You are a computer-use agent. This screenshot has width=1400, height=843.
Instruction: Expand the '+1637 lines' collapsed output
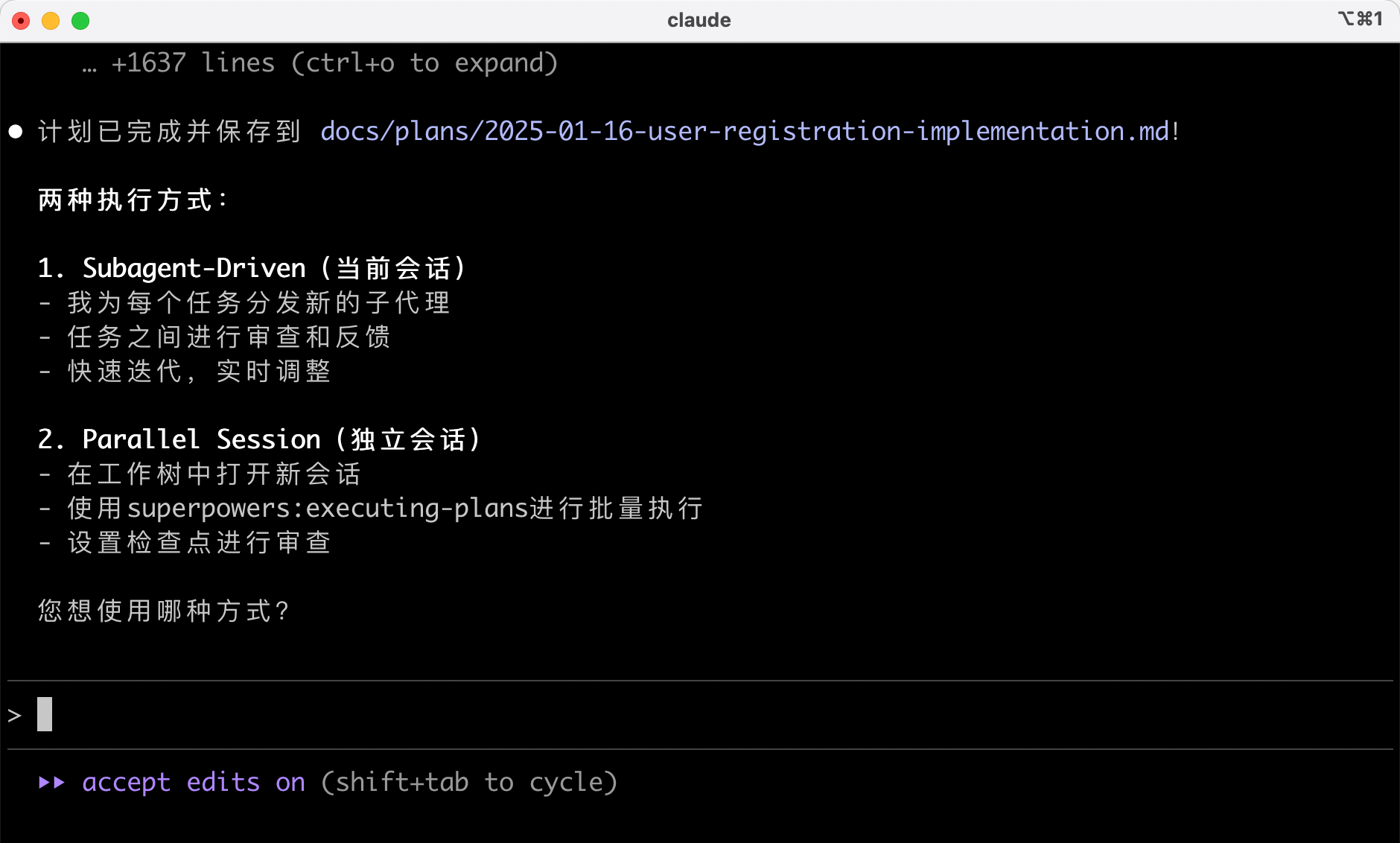[320, 63]
